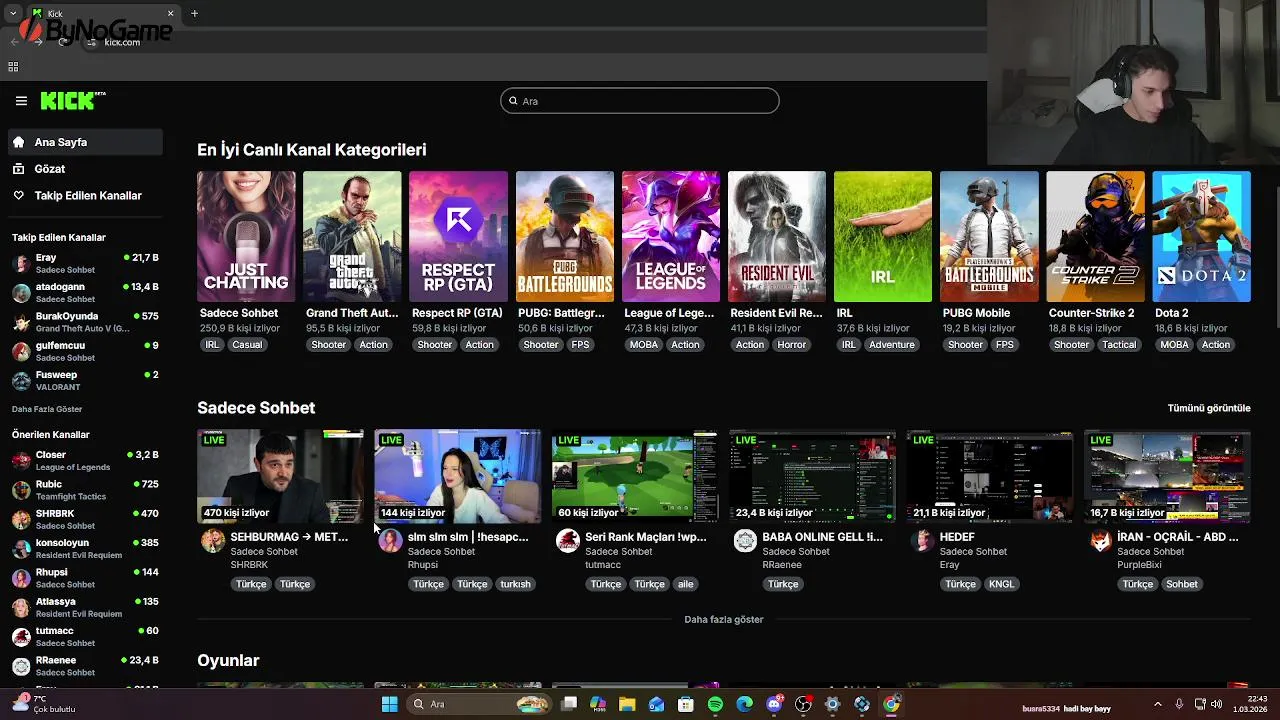1280x720 pixels.
Task: Click the turkish tag under Rhupsi stream
Action: tap(516, 584)
